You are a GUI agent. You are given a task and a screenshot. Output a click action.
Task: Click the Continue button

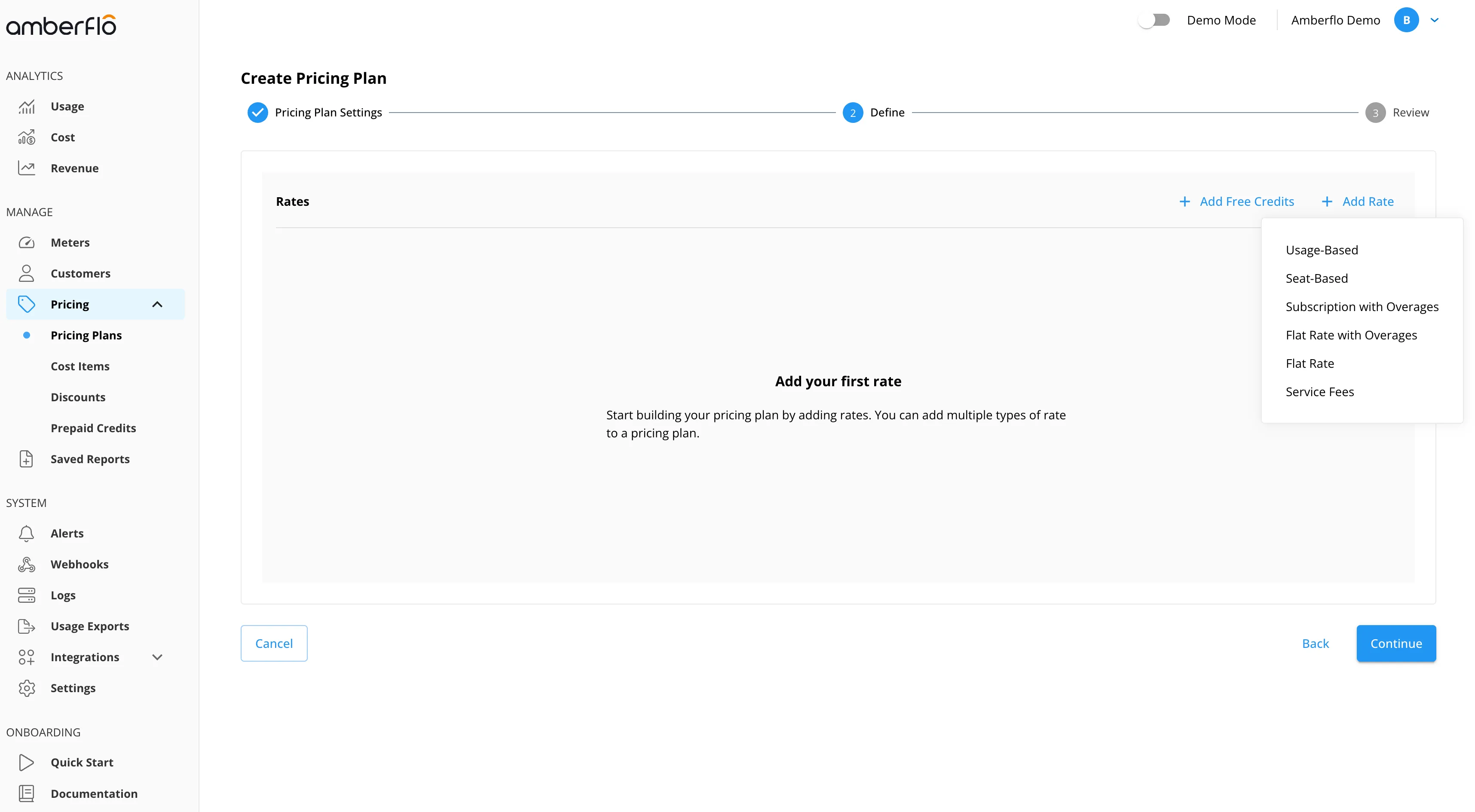1396,643
